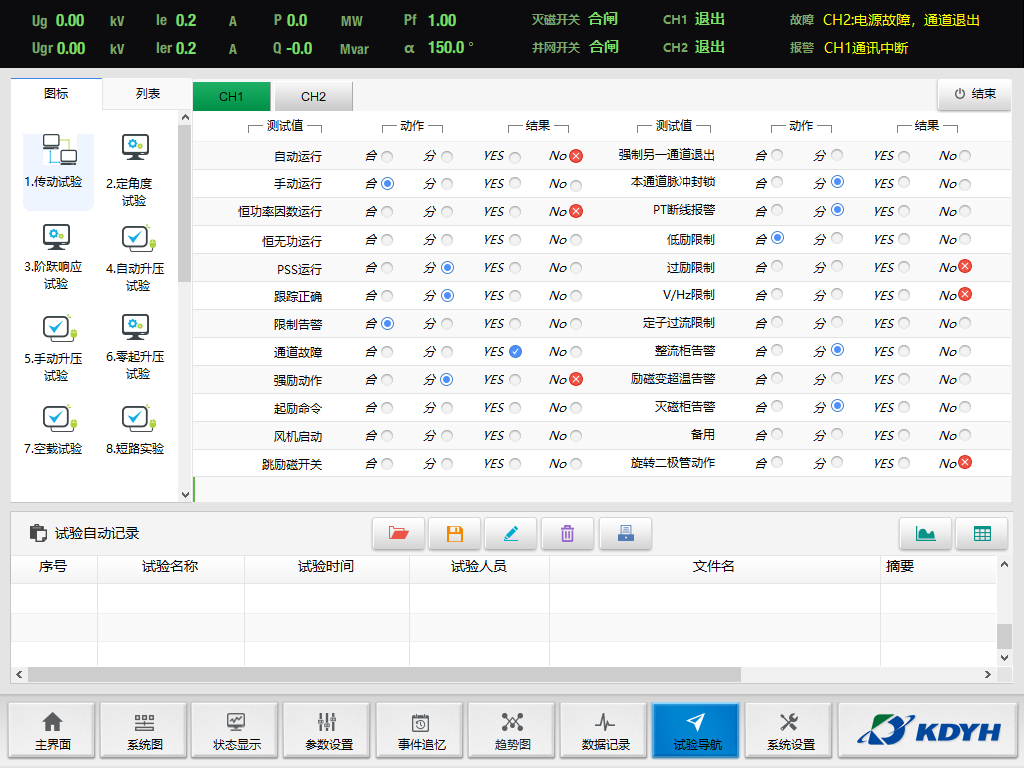
Task: Show the green chart view icon
Action: [925, 534]
